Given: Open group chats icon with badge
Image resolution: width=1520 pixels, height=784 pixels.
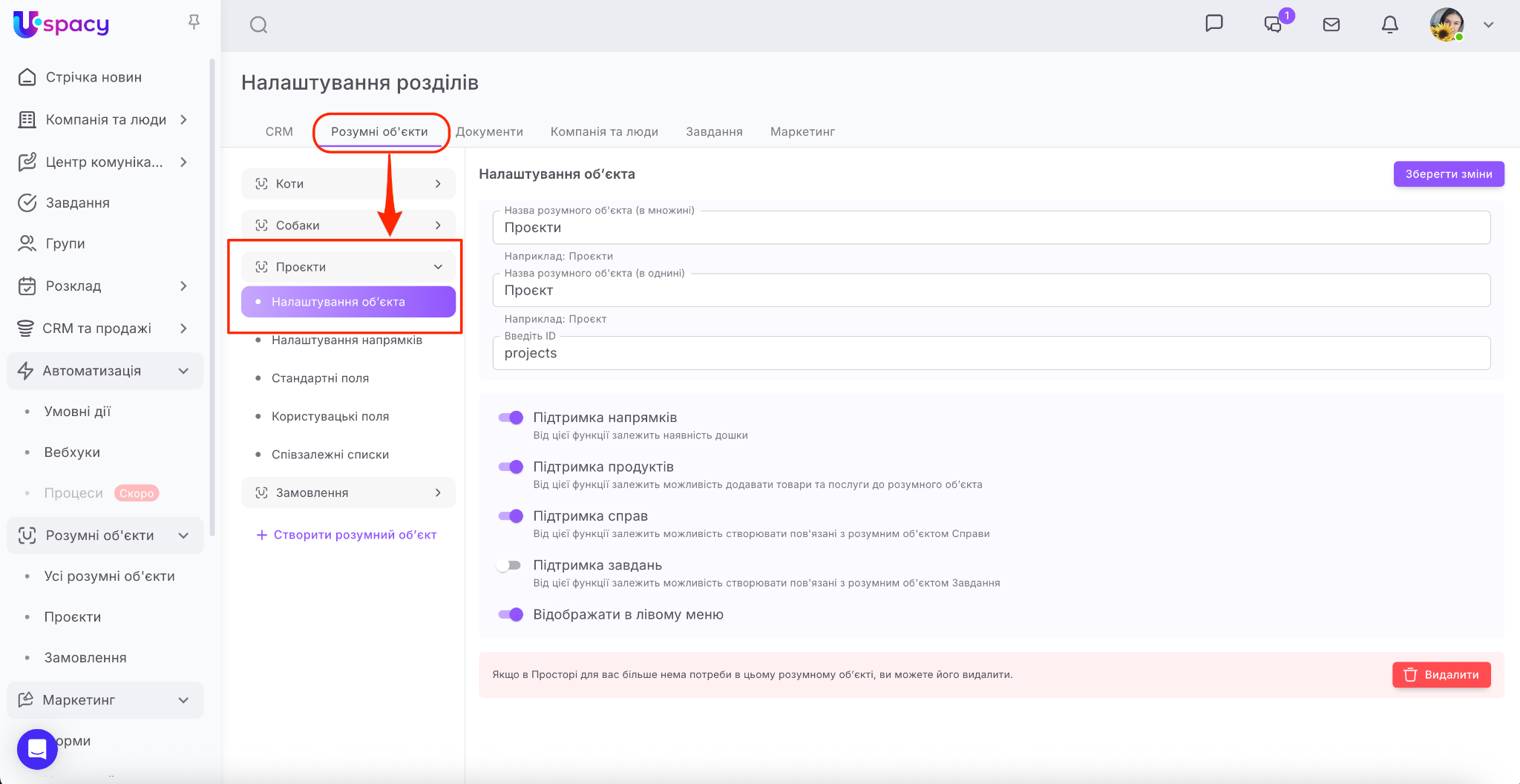Looking at the screenshot, I should tap(1274, 24).
